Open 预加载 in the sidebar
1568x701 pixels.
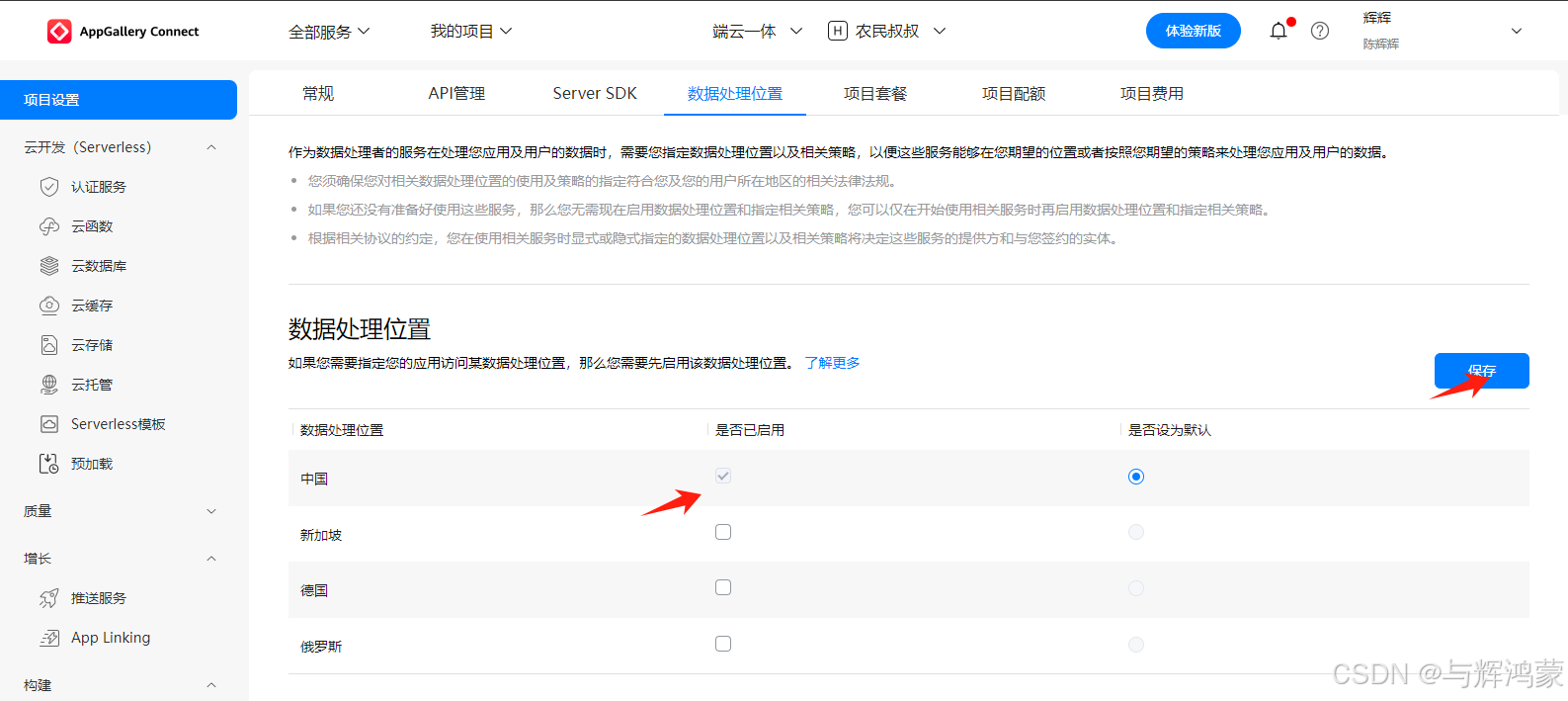[x=92, y=464]
